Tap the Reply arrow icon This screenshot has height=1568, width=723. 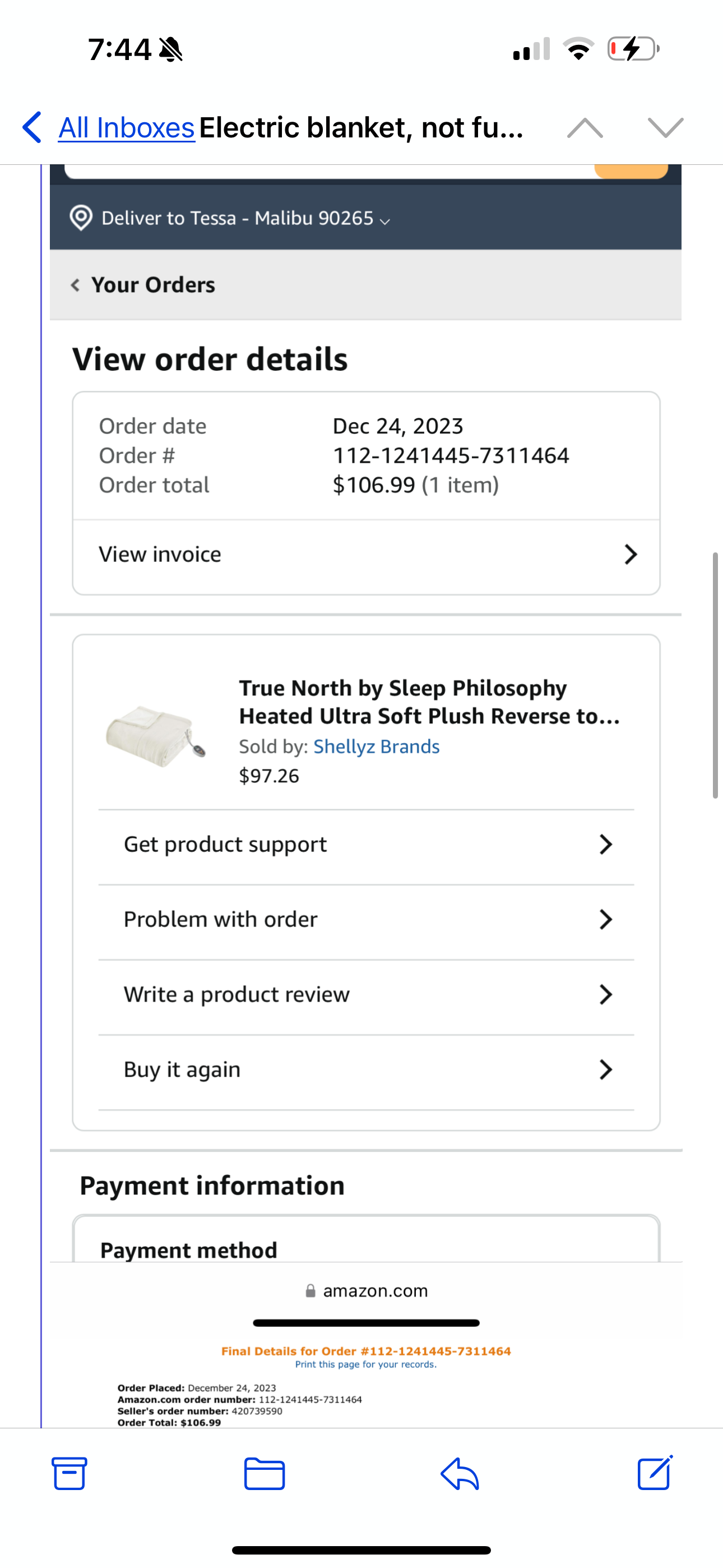460,1474
